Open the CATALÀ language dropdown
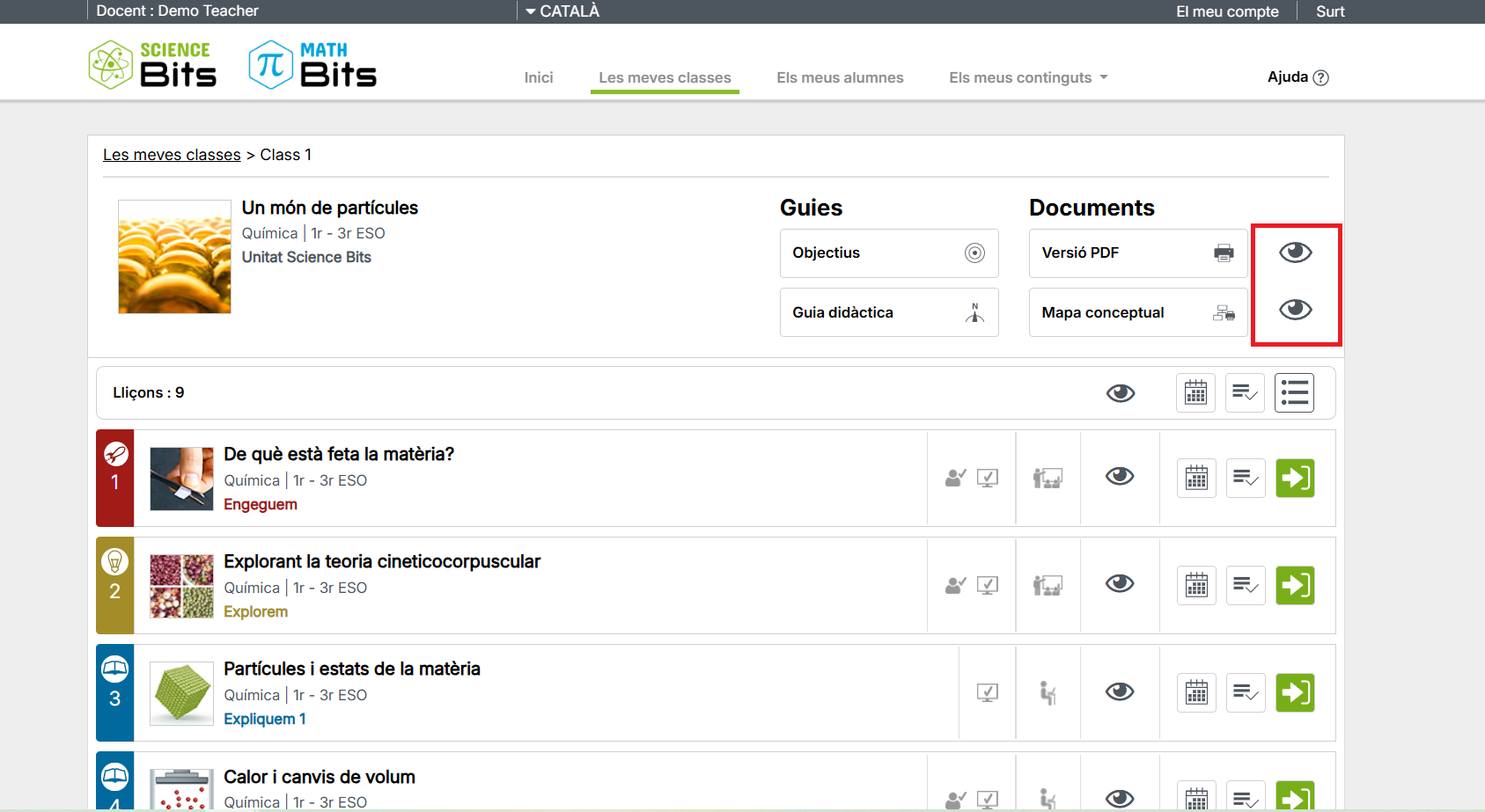Screen dimensions: 1485x812 point(562,11)
